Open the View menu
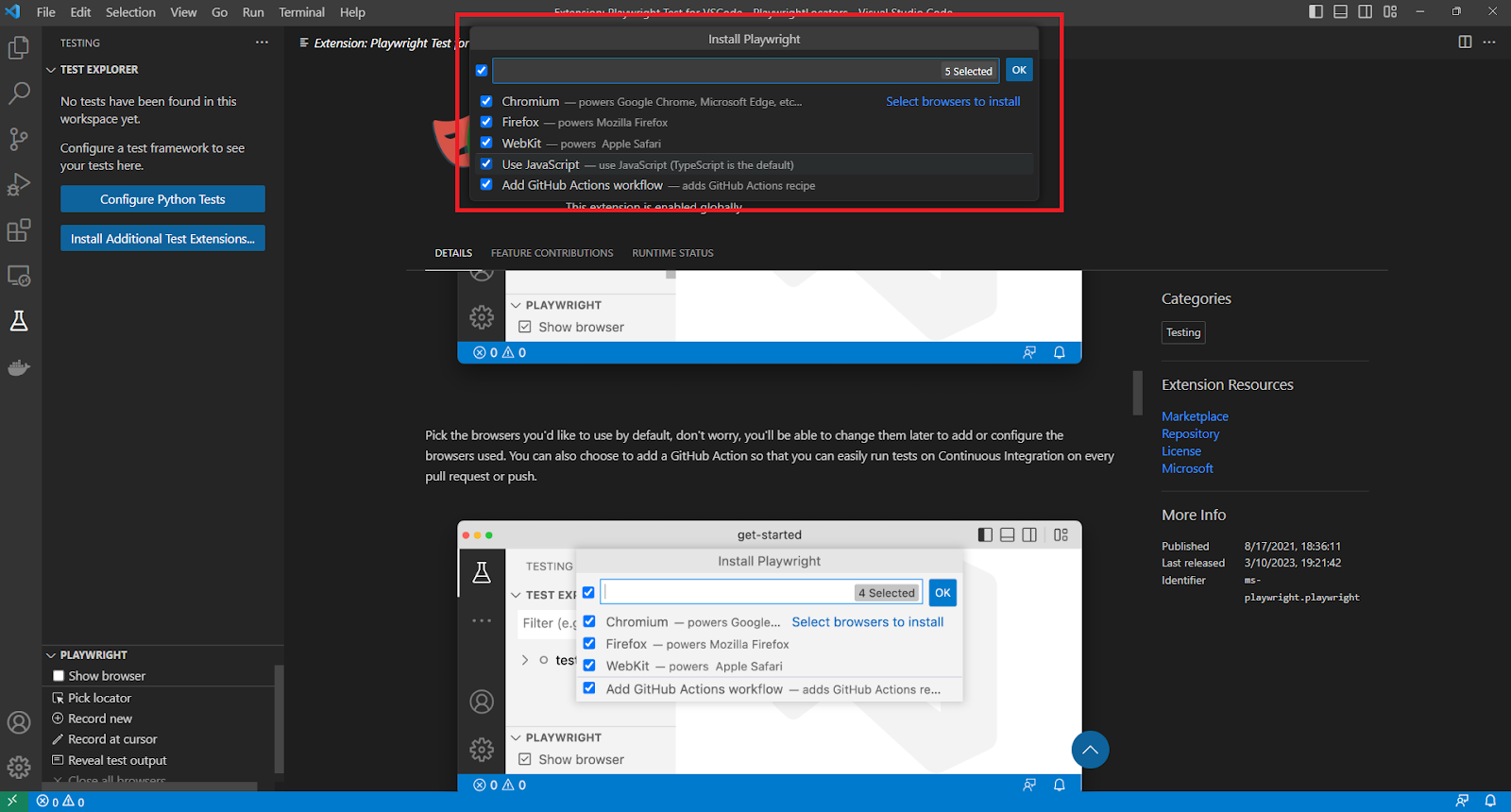1511x812 pixels. pos(183,12)
